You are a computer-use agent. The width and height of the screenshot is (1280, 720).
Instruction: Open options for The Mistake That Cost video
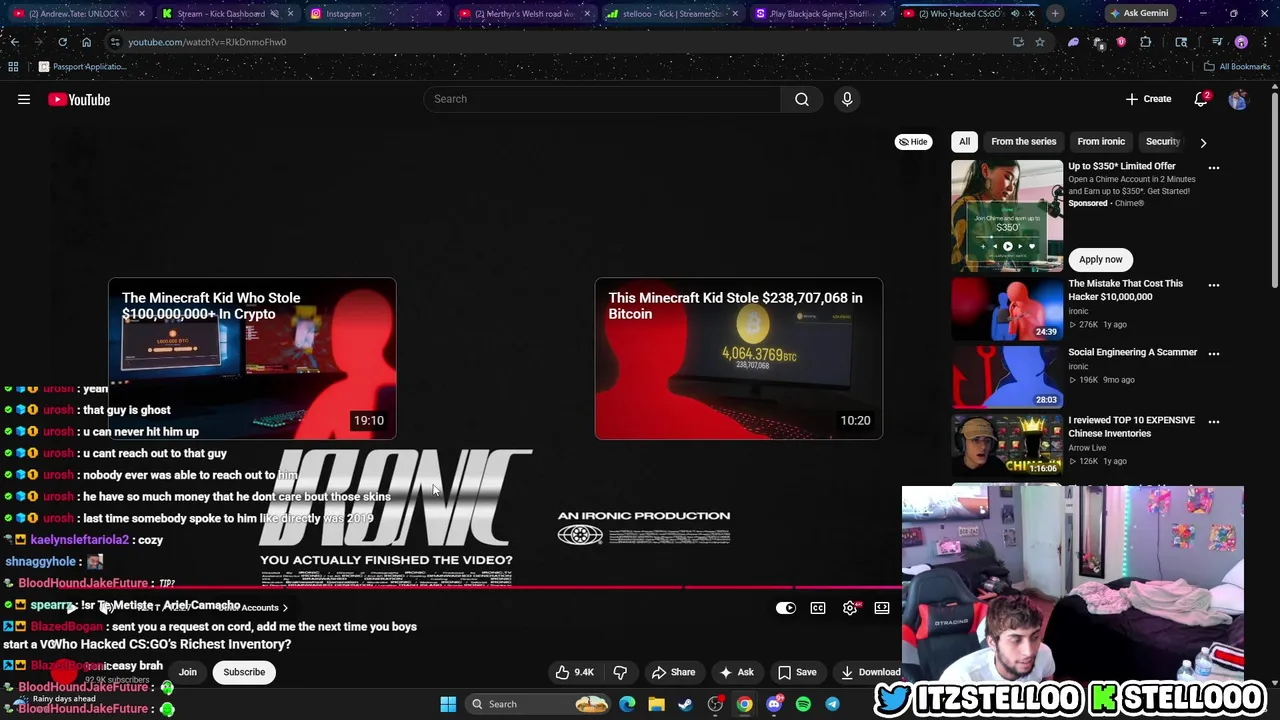[x=1214, y=284]
